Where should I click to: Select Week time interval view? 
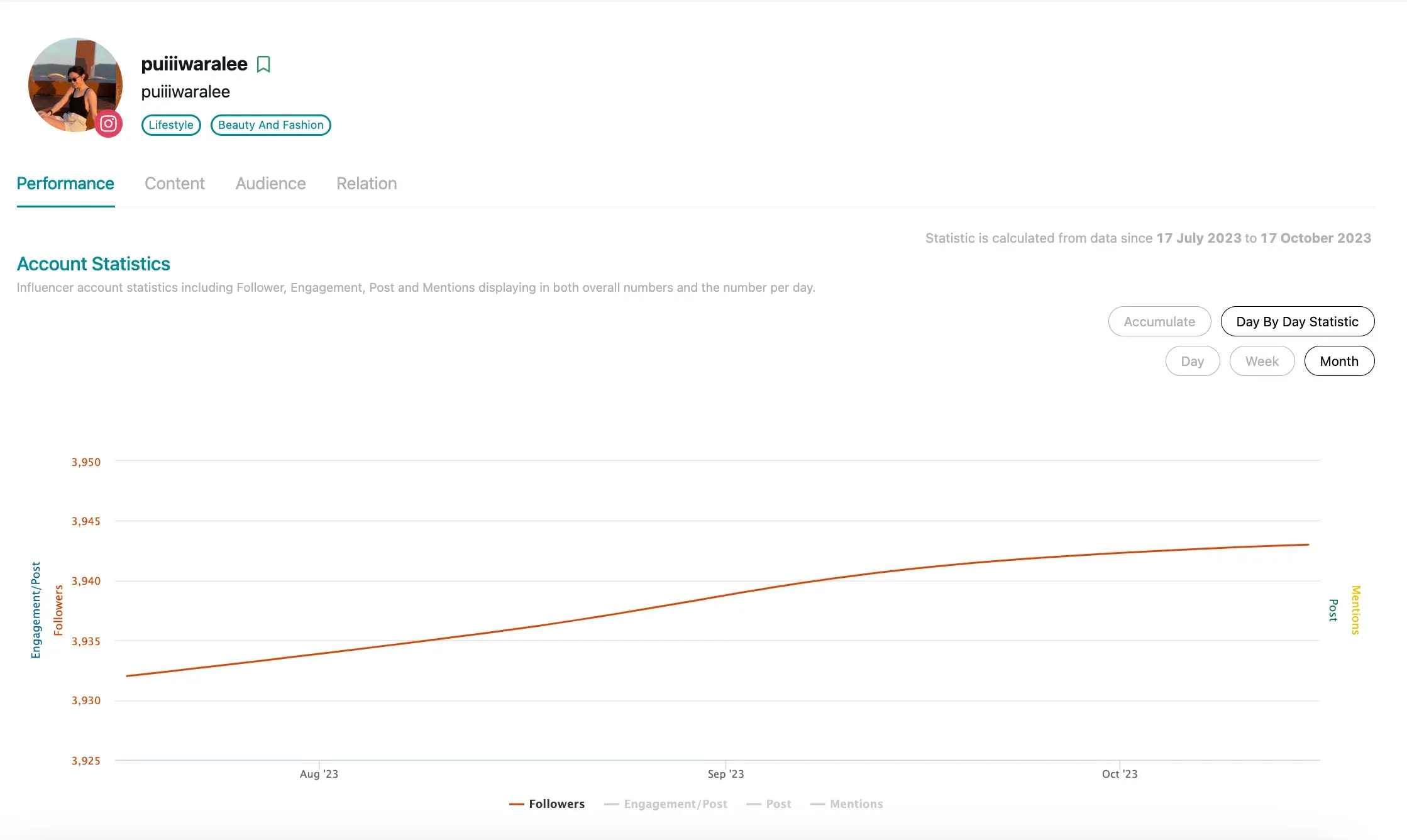point(1262,361)
